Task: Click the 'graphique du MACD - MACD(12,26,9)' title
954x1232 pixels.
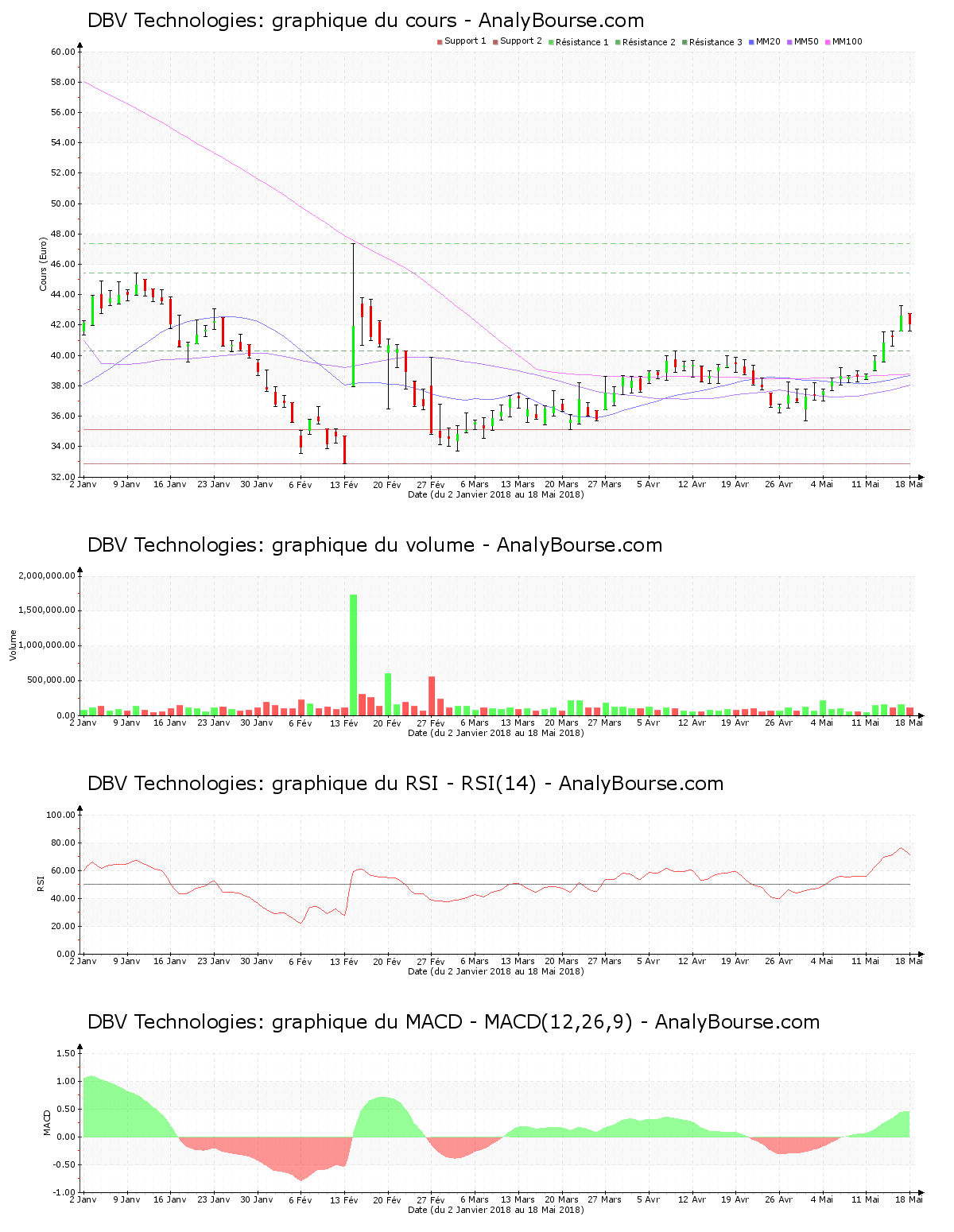Action: [452, 1022]
